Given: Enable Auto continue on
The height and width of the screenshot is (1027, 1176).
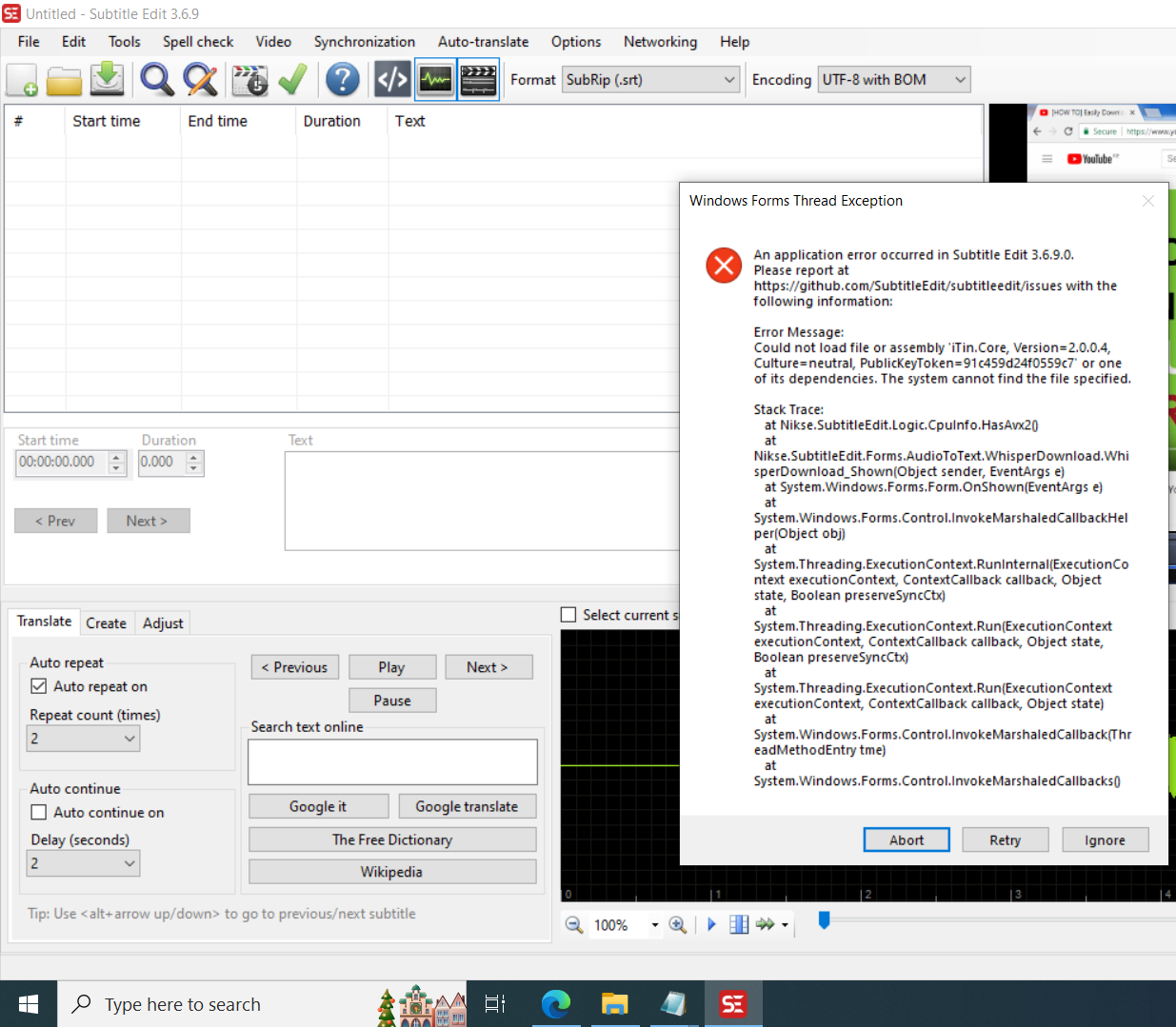Looking at the screenshot, I should point(39,812).
